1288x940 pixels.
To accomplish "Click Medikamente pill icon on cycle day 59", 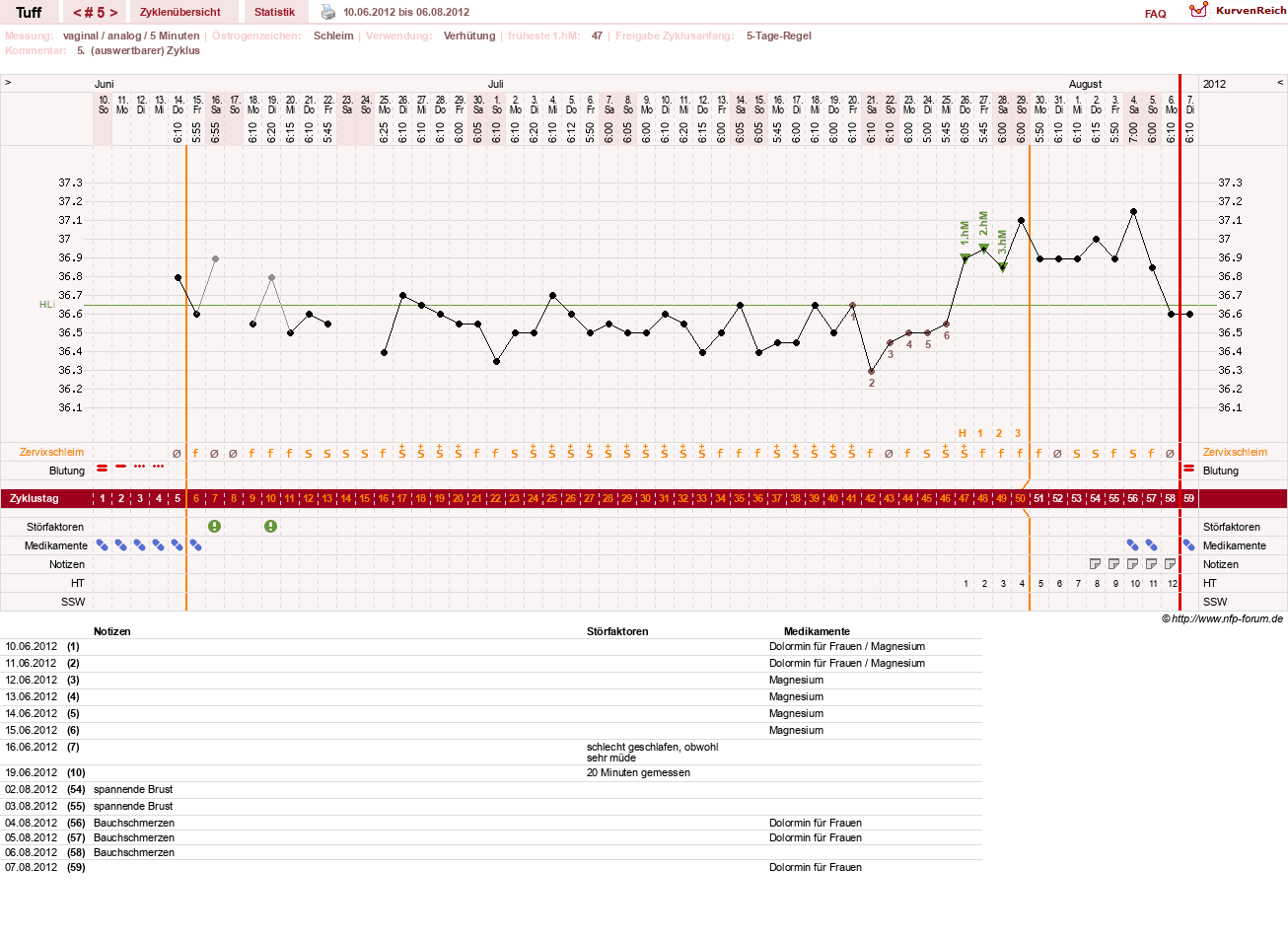I will tap(1188, 545).
